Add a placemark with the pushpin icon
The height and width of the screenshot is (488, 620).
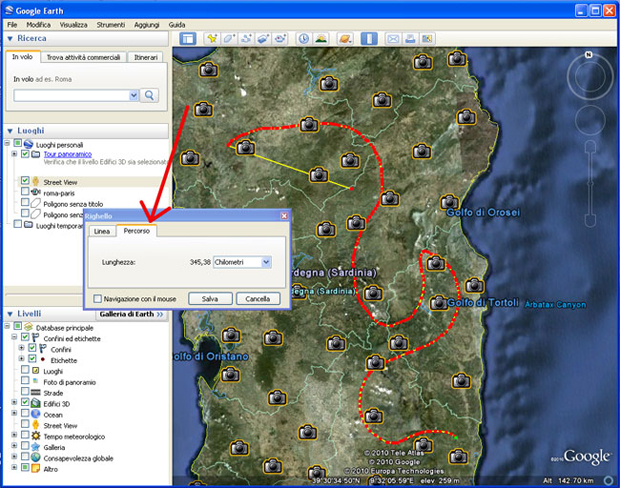pos(212,39)
